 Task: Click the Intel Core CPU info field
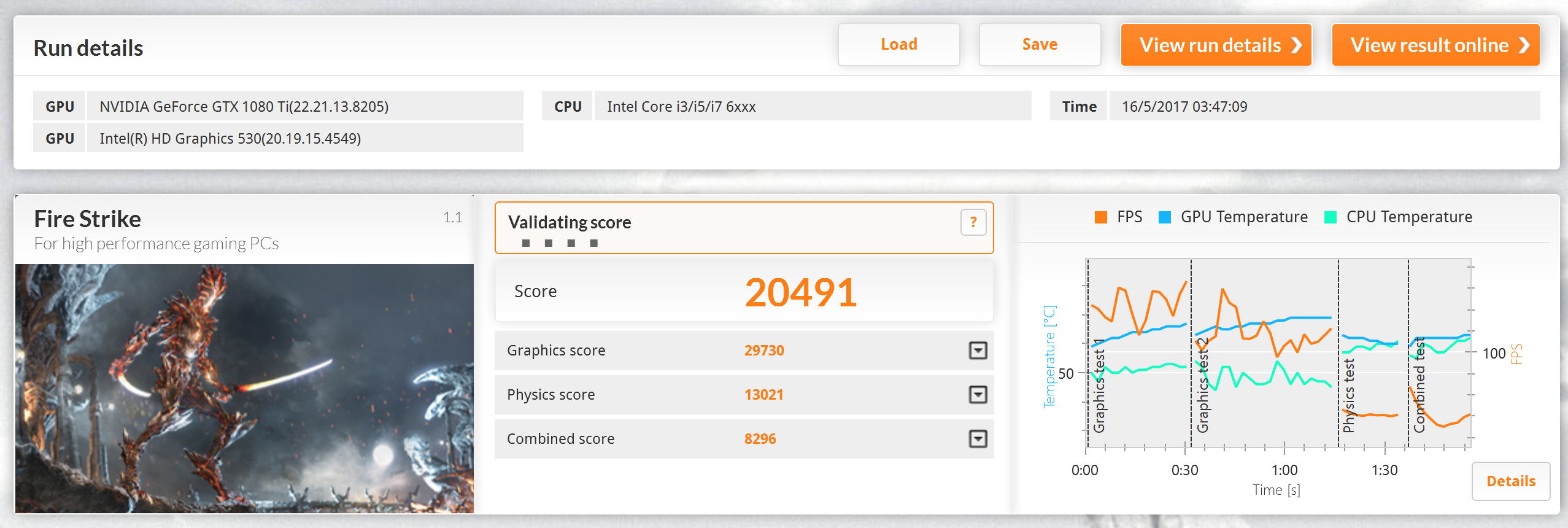[x=812, y=106]
